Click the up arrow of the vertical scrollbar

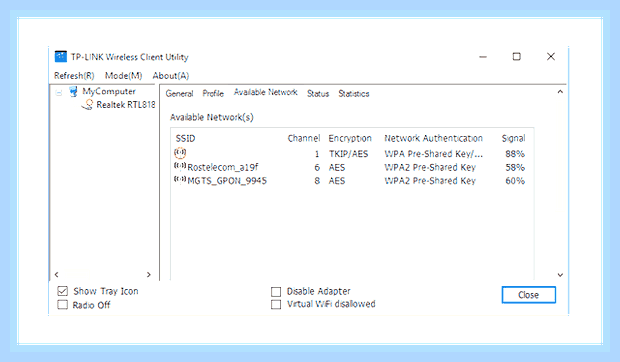560,92
